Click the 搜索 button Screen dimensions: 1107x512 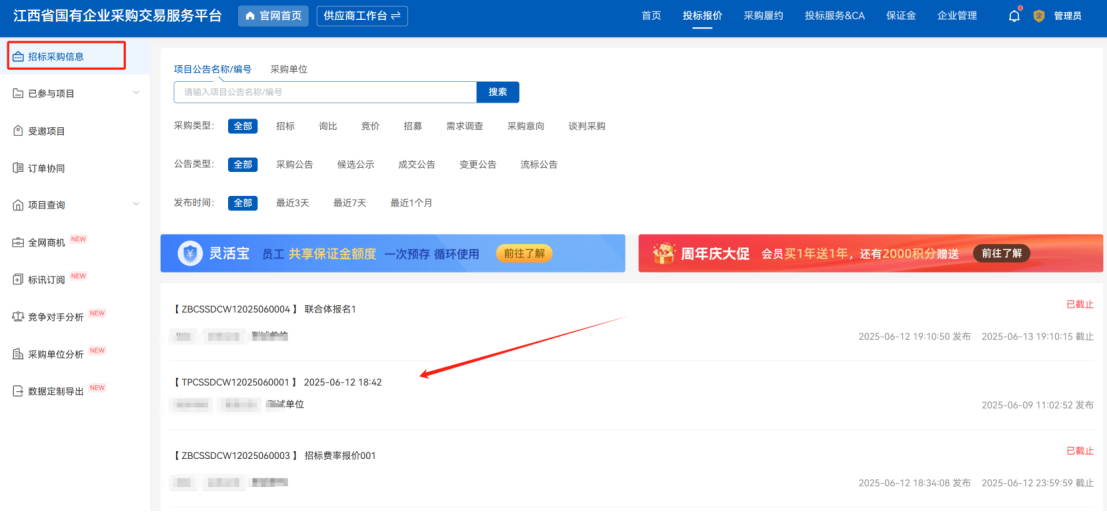click(498, 93)
